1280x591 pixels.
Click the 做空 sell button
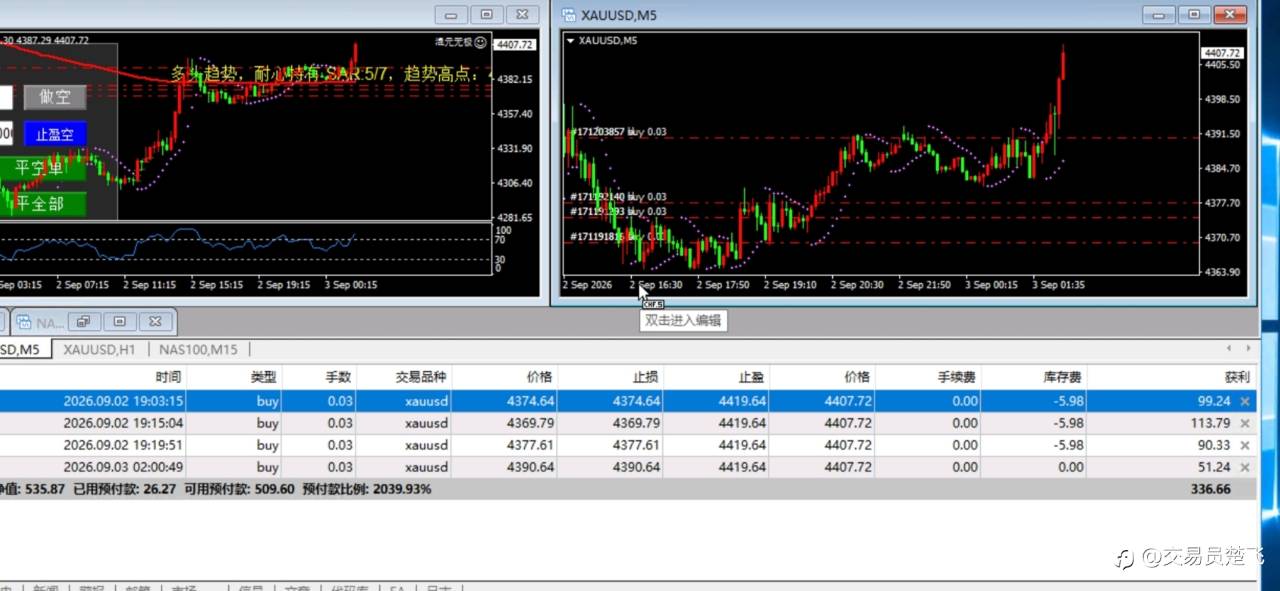pyautogui.click(x=55, y=97)
